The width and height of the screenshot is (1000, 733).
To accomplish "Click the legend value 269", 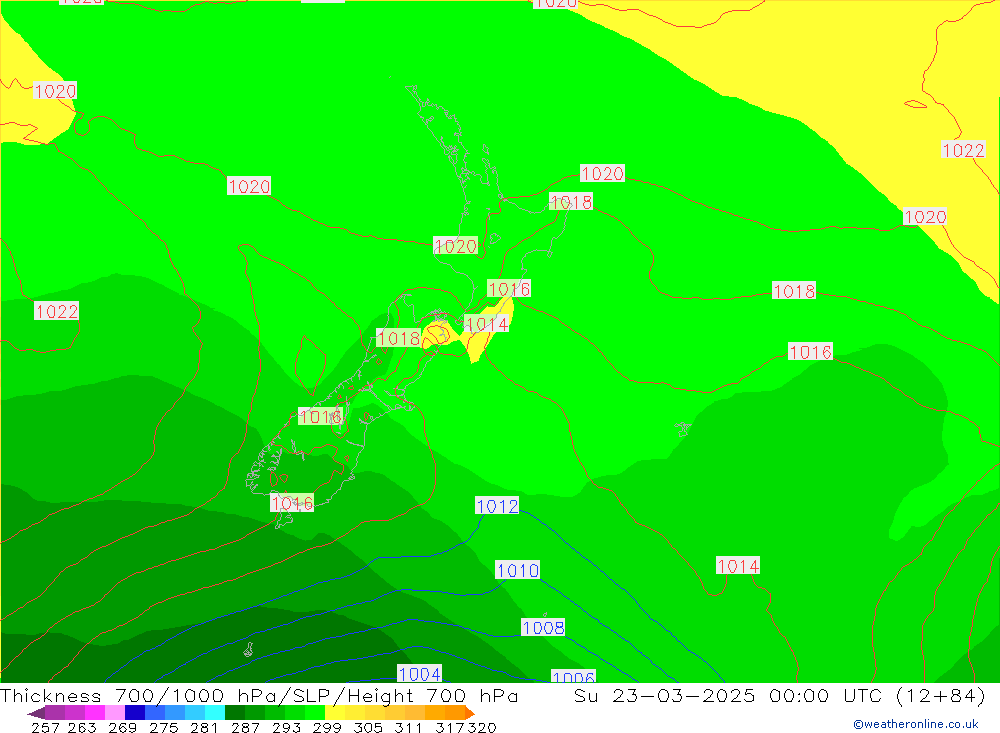I will tap(122, 727).
